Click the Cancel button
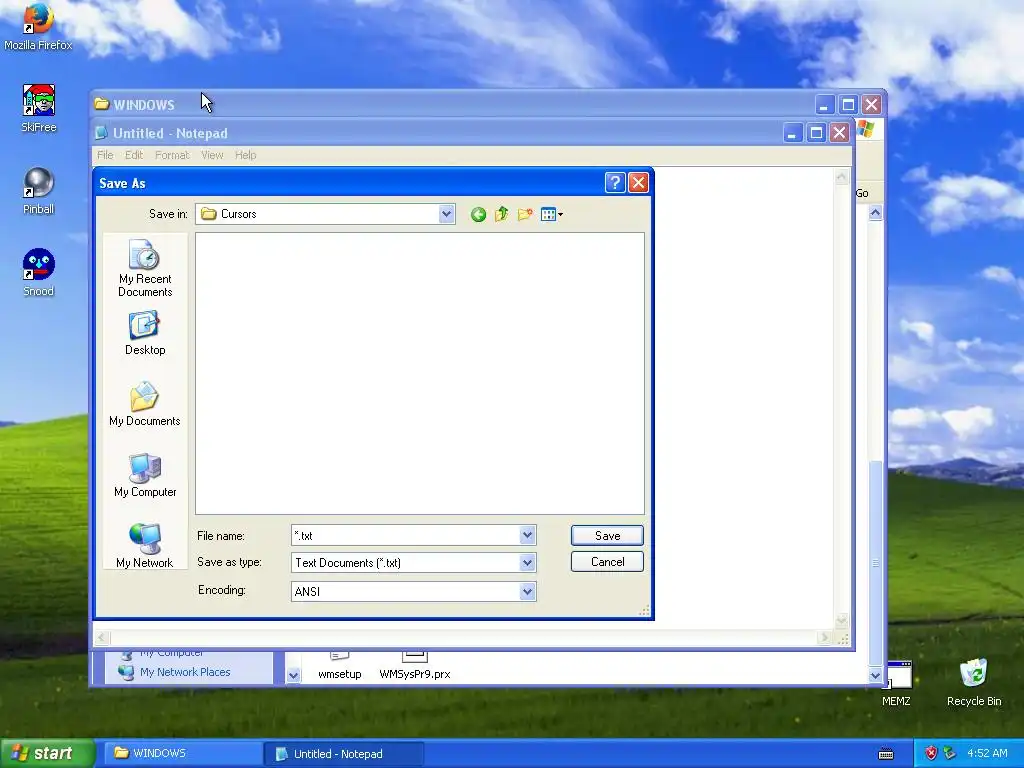 [x=607, y=562]
